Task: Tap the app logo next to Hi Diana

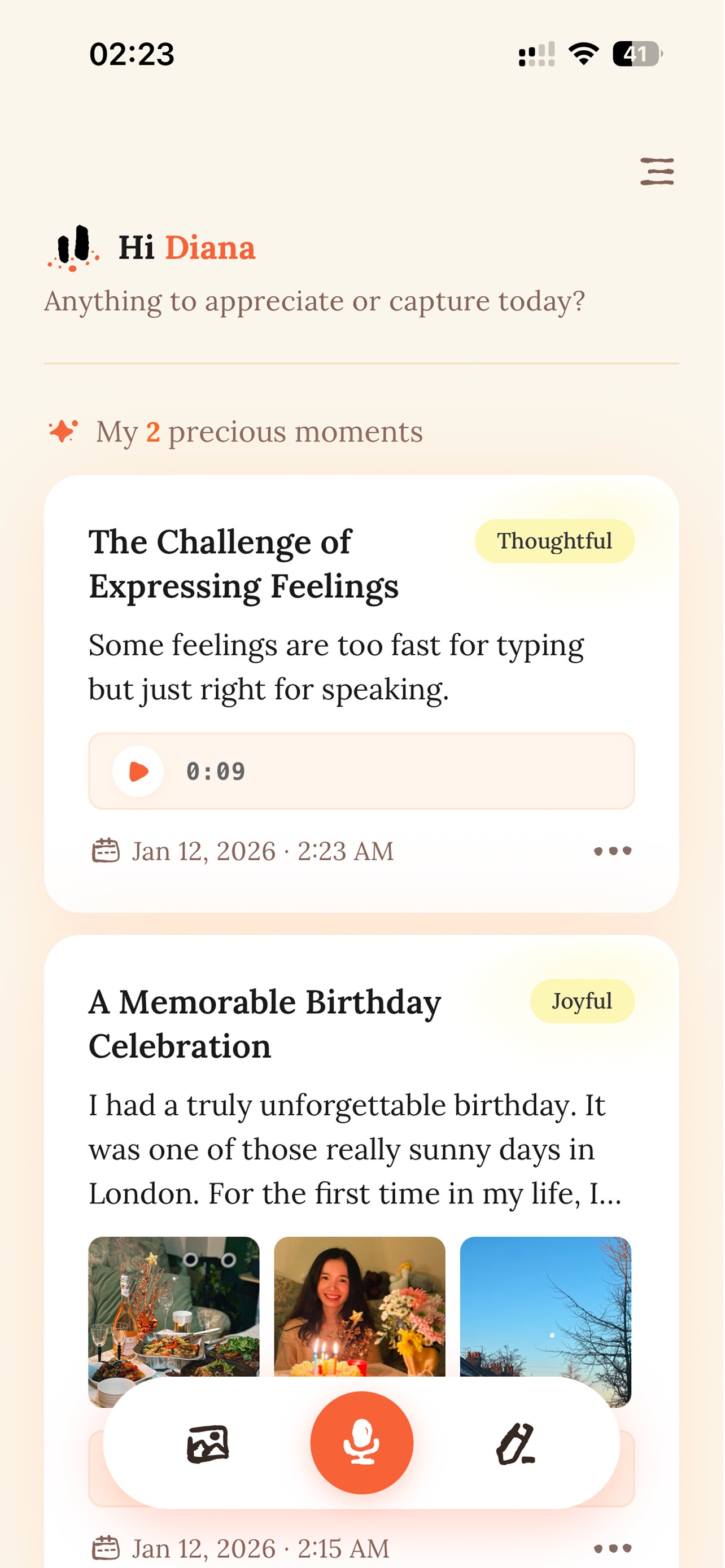Action: pyautogui.click(x=73, y=247)
